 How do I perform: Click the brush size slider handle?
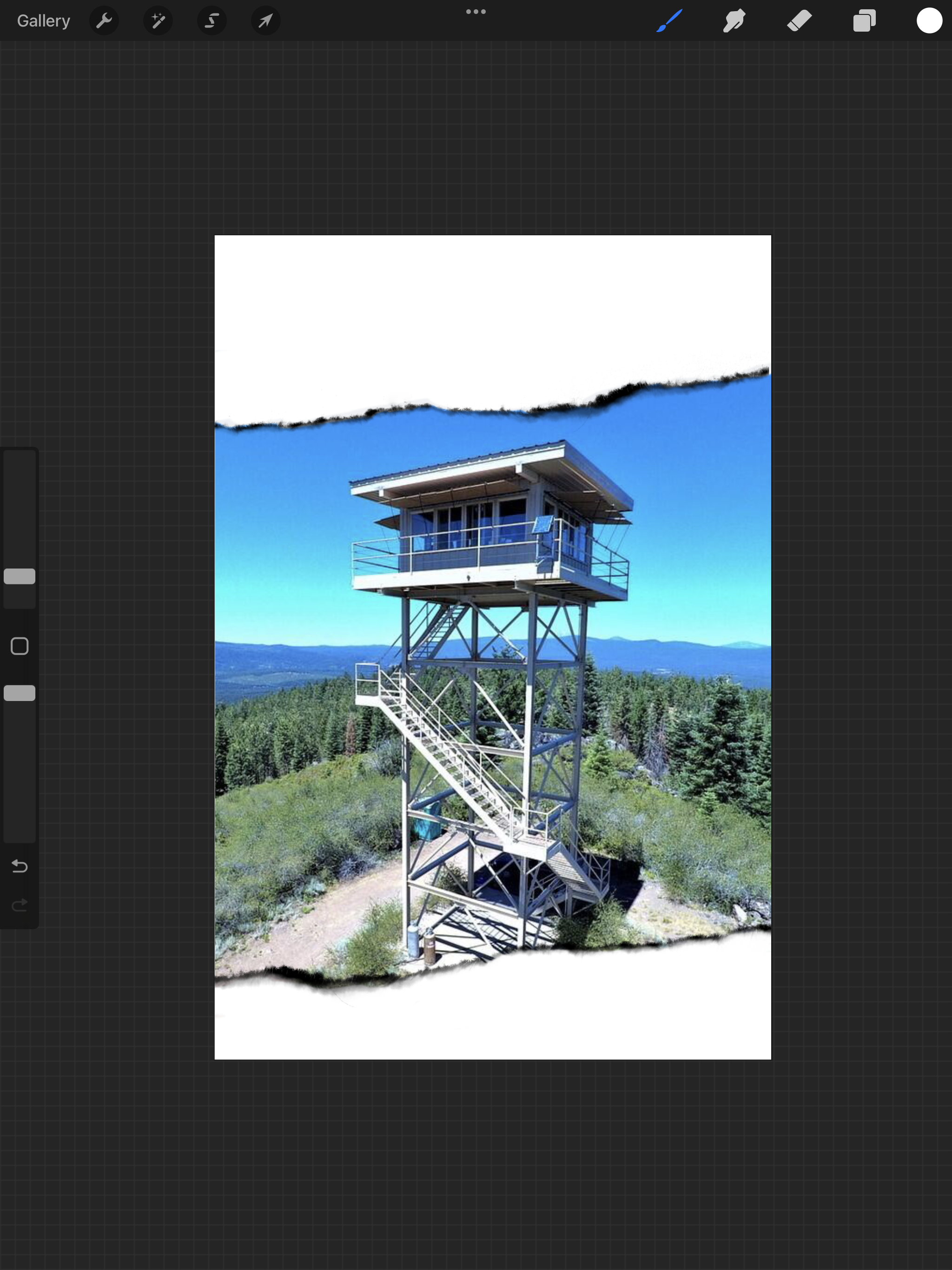point(20,576)
